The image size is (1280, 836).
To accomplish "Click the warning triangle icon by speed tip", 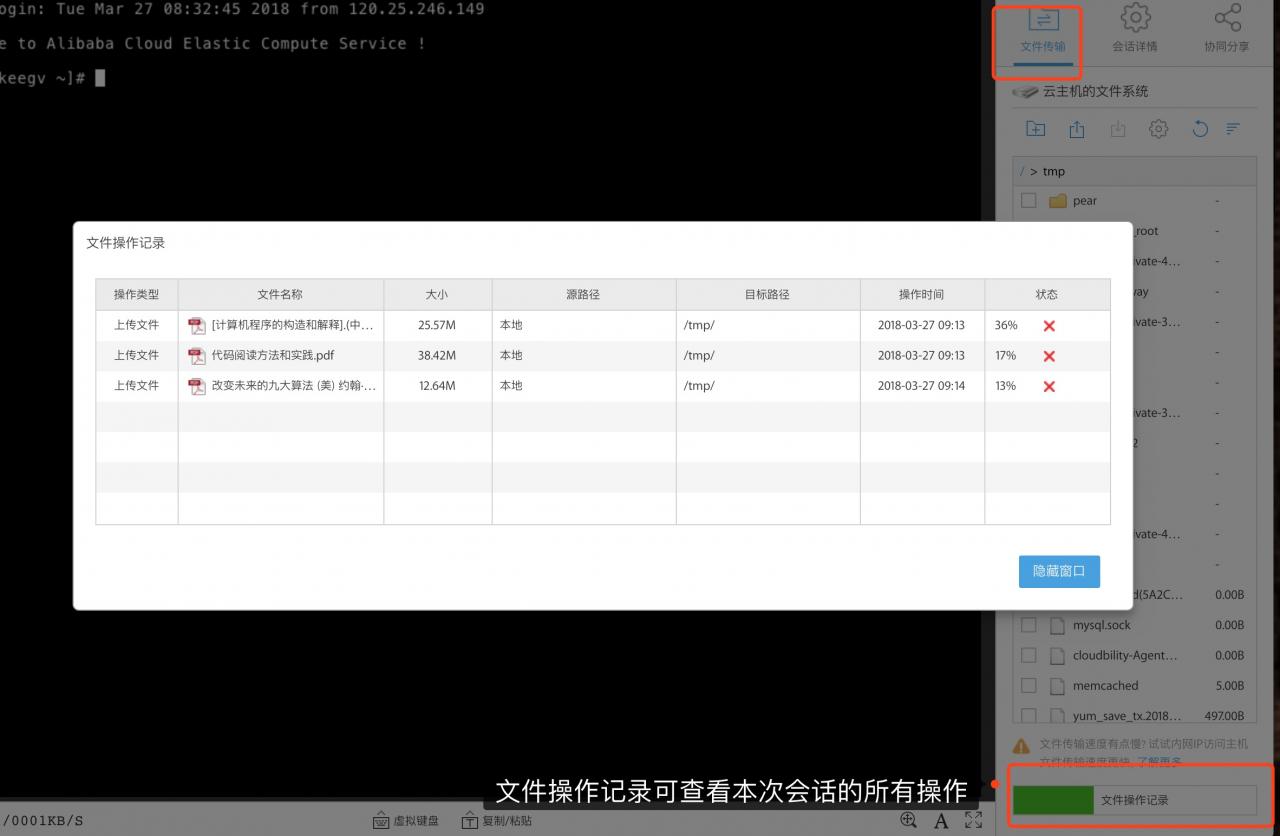I will pyautogui.click(x=1021, y=745).
